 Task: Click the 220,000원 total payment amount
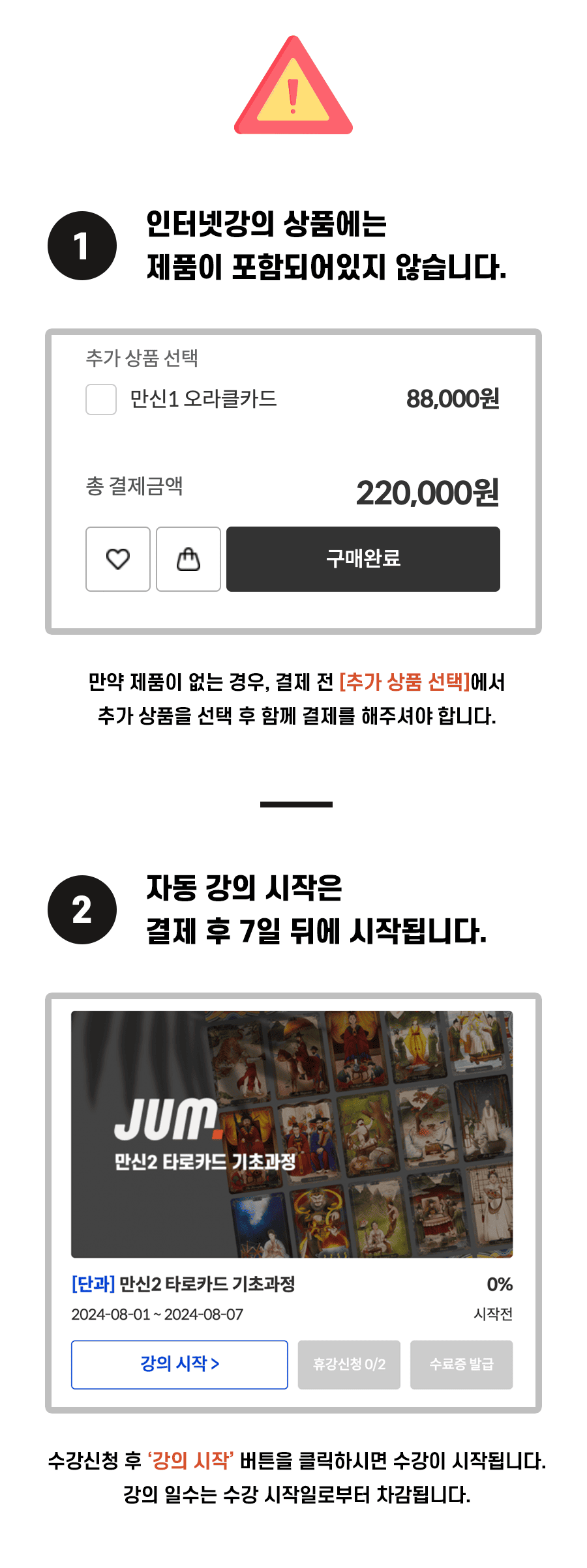coord(428,493)
